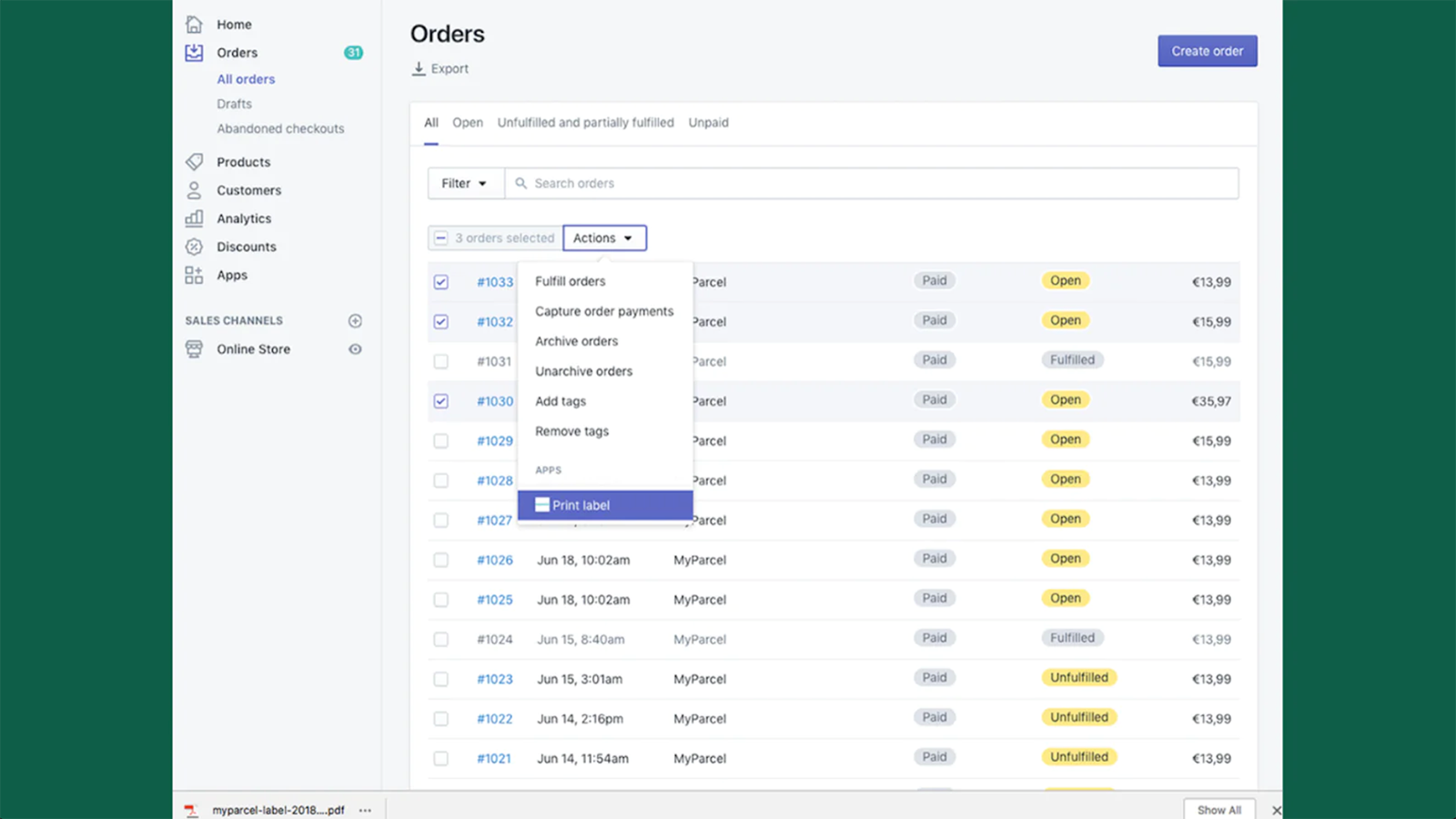Image resolution: width=1456 pixels, height=819 pixels.
Task: Click into the Search orders field
Action: 874,184
